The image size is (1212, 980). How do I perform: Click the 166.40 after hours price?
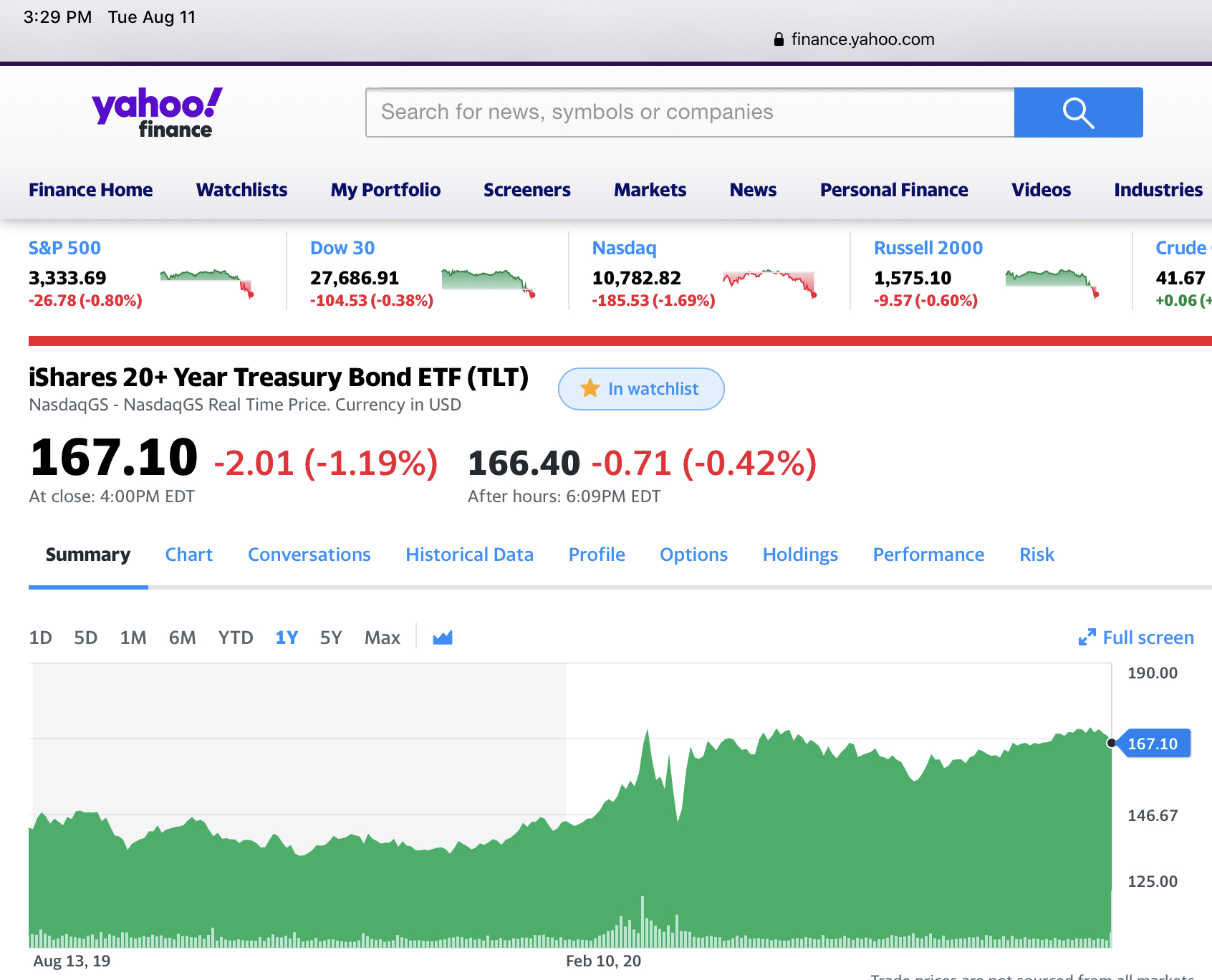point(524,463)
